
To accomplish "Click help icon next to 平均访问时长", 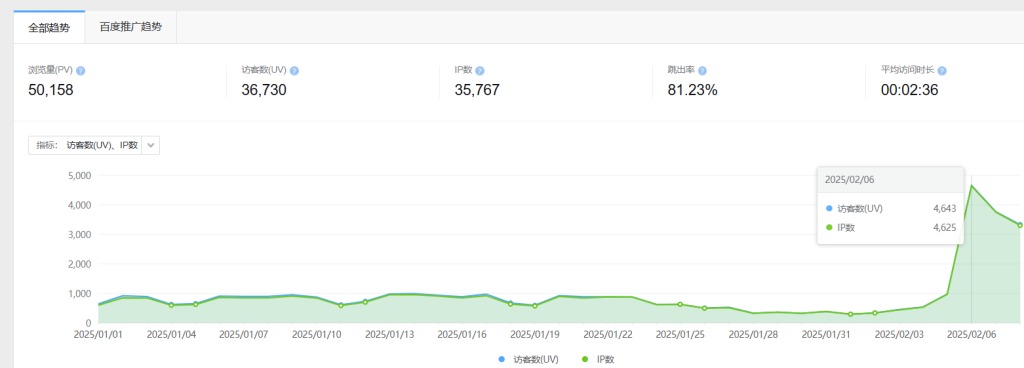I will (x=942, y=70).
